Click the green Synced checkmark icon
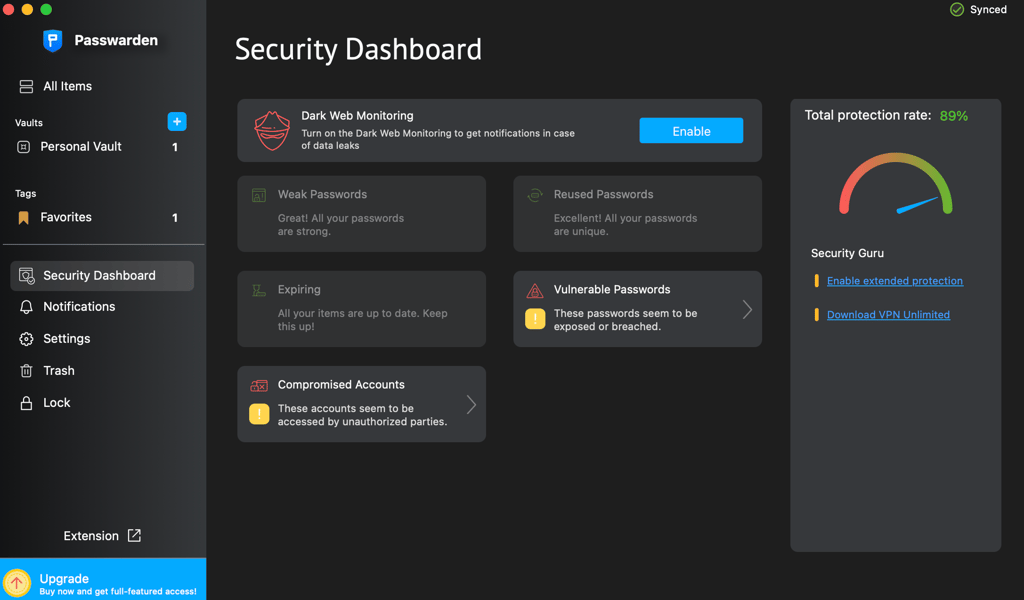The height and width of the screenshot is (600, 1024). pos(957,9)
